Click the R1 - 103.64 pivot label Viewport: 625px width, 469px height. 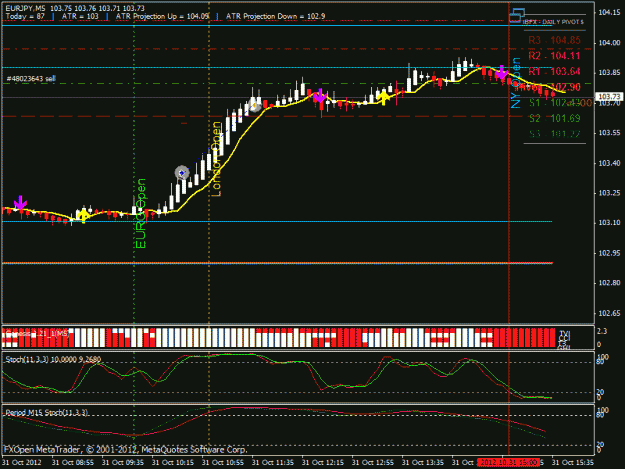point(554,71)
